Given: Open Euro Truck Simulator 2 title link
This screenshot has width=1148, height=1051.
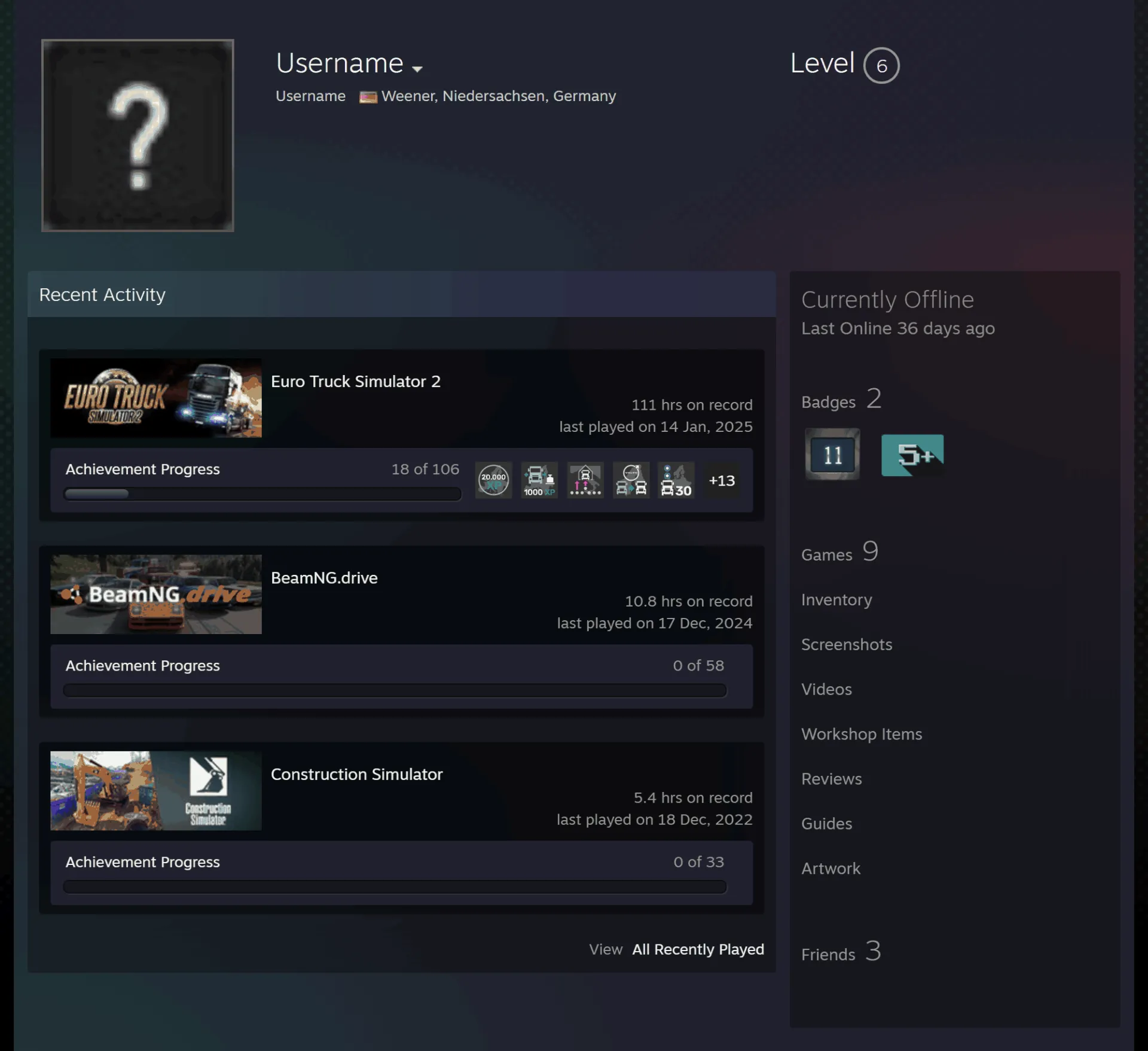Looking at the screenshot, I should point(355,382).
